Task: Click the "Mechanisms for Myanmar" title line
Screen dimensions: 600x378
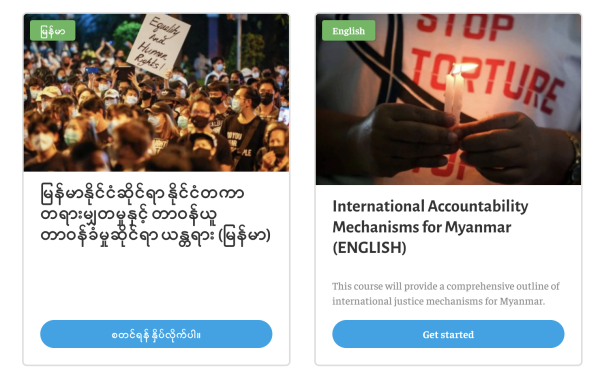Action: (422, 227)
